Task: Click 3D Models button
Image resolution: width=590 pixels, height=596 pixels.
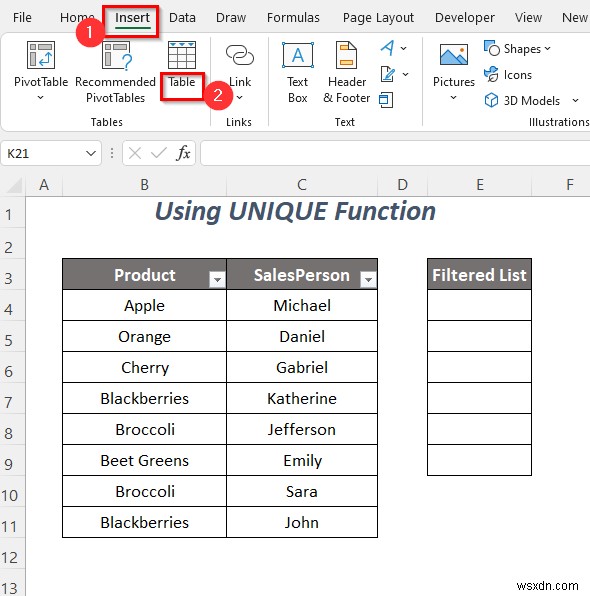Action: click(522, 100)
